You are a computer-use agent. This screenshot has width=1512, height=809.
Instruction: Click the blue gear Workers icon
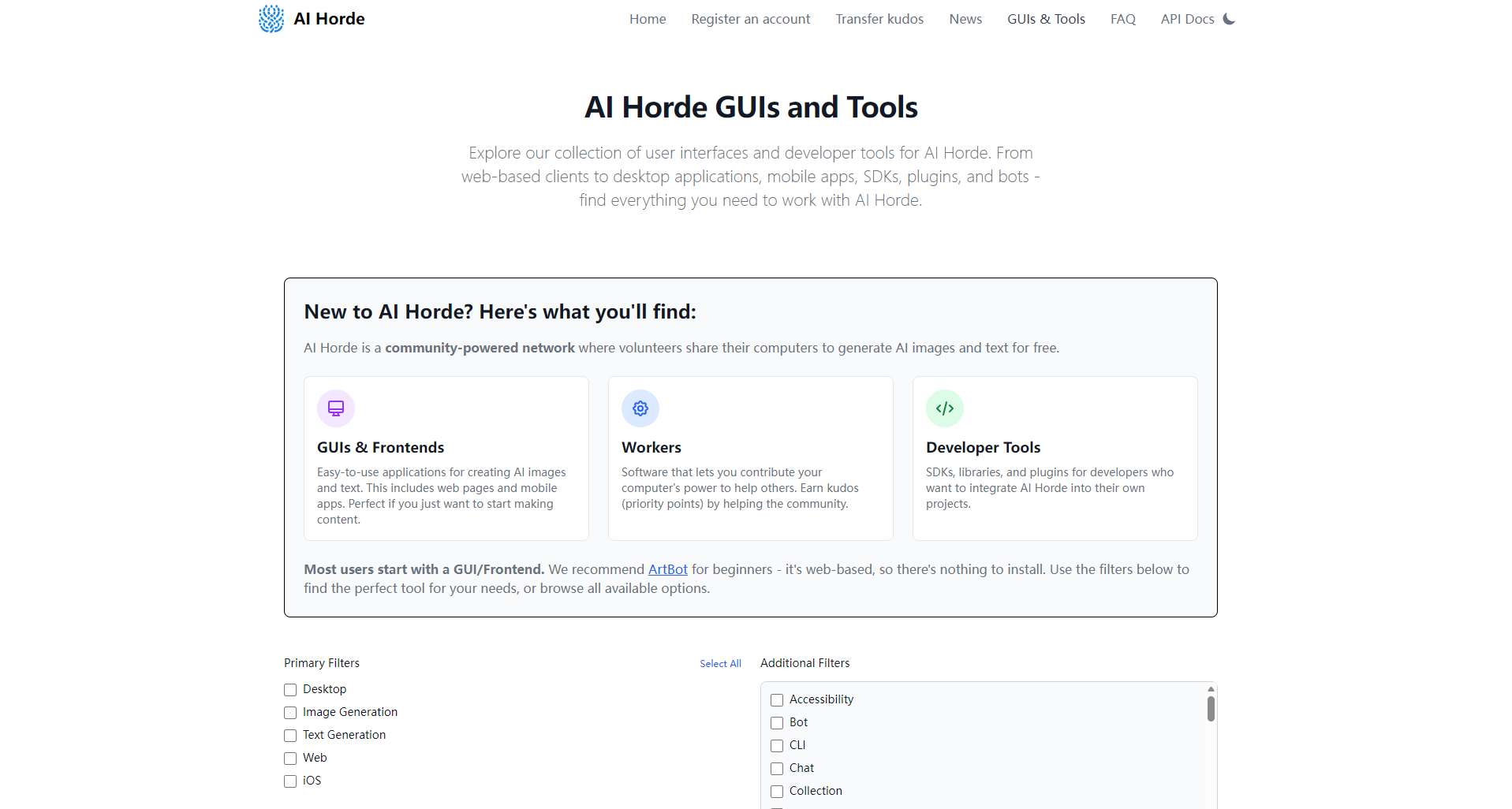click(x=640, y=408)
